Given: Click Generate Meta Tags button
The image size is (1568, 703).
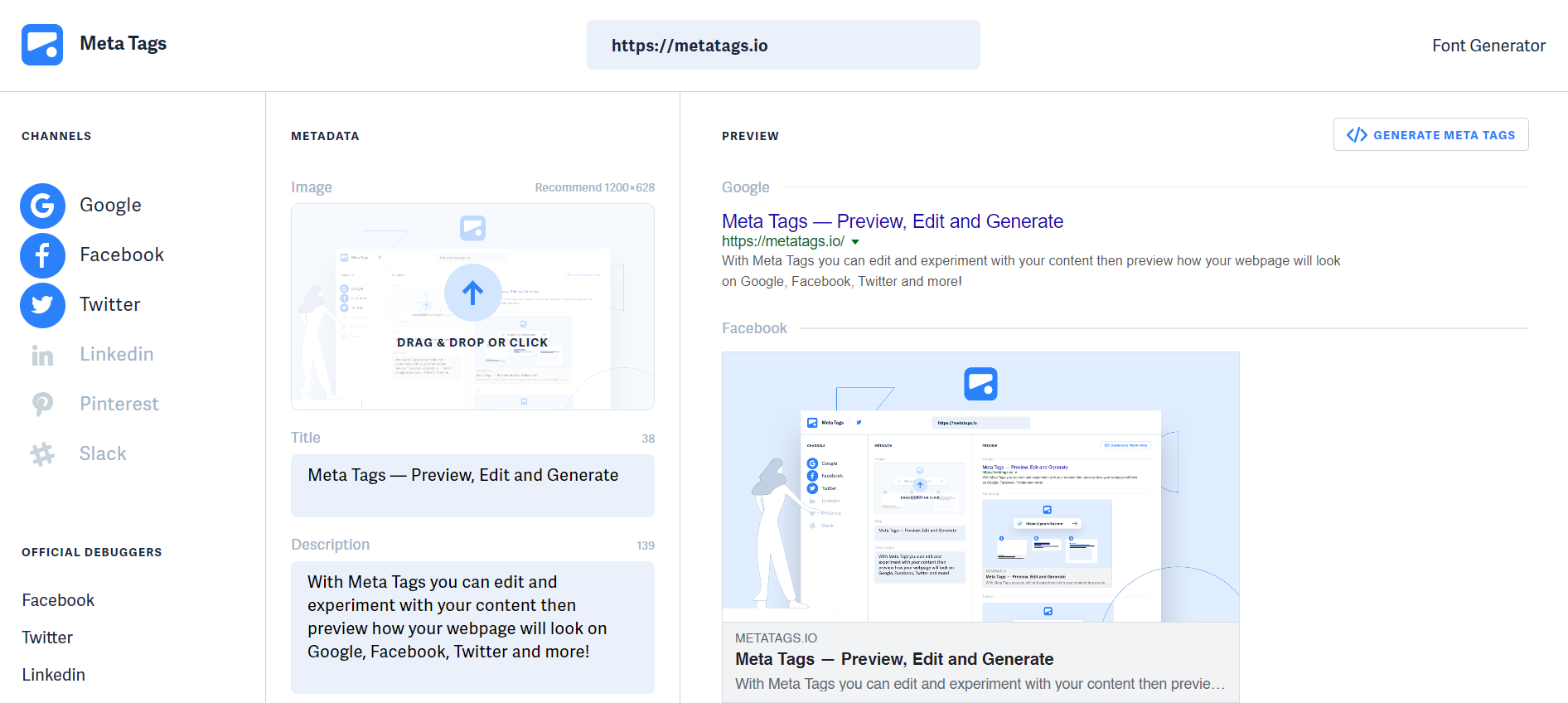Looking at the screenshot, I should 1430,134.
